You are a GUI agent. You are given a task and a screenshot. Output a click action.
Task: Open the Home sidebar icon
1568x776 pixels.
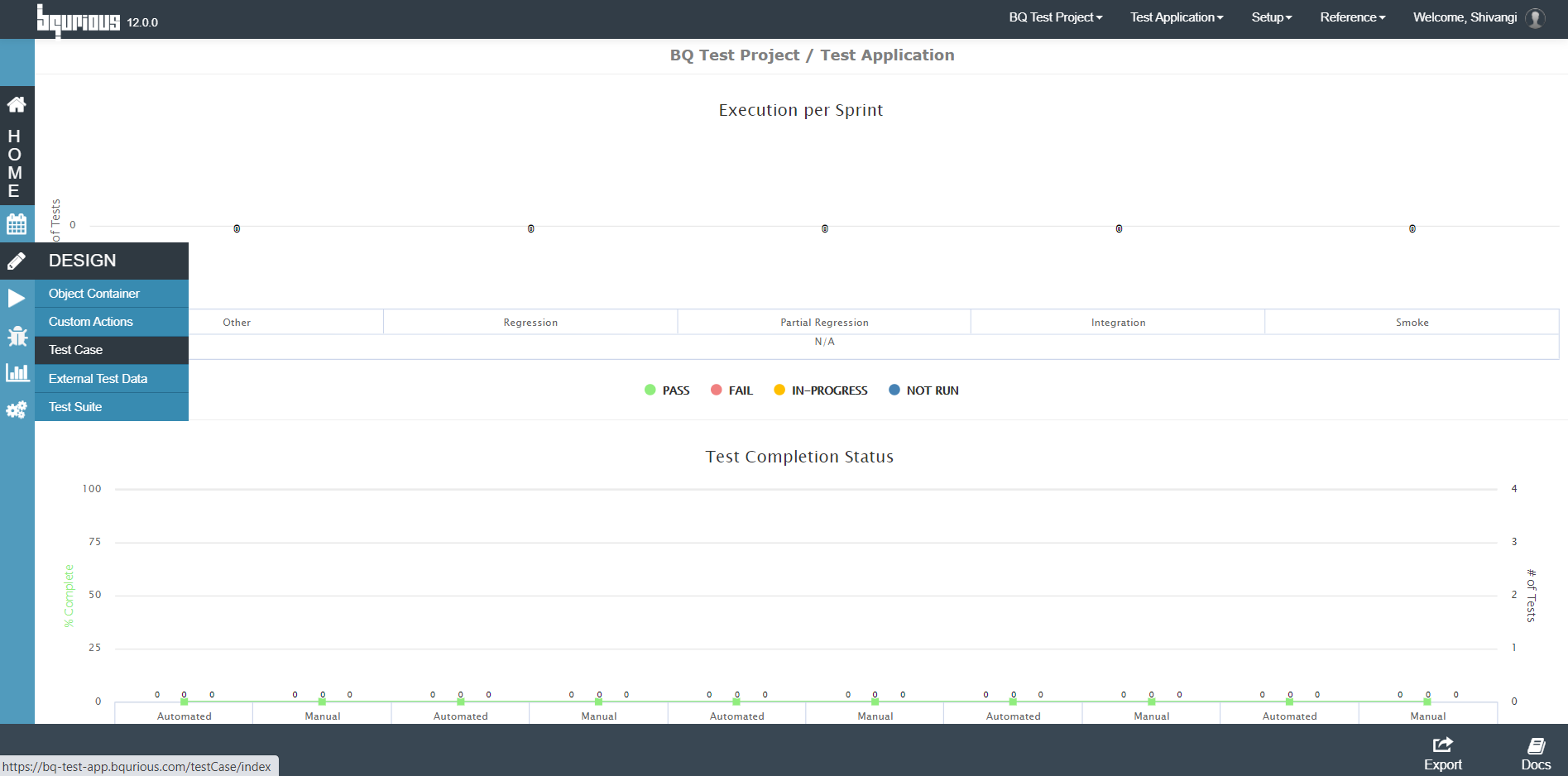tap(17, 104)
